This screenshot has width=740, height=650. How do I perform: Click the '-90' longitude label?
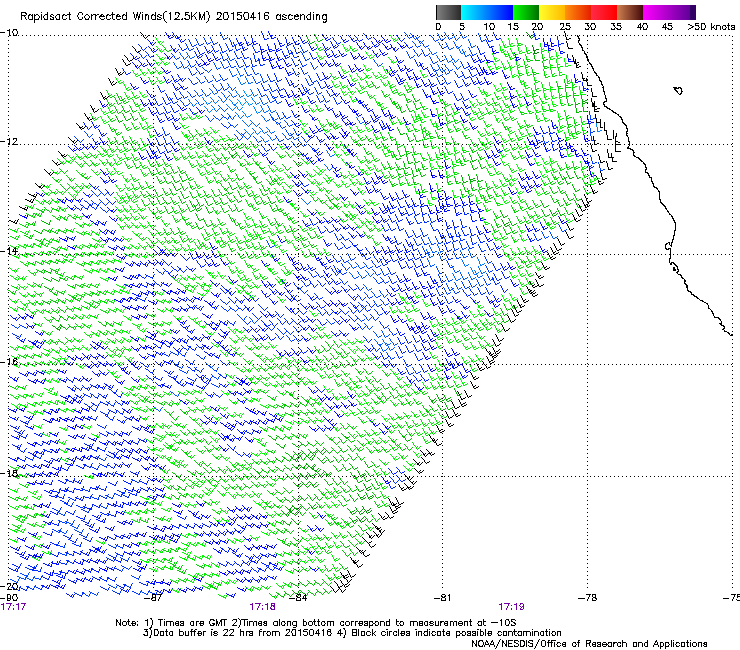point(9,597)
